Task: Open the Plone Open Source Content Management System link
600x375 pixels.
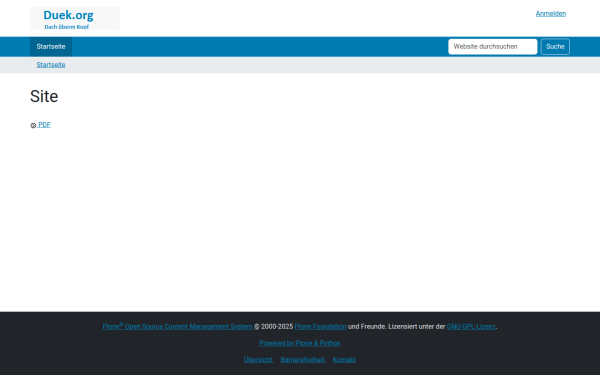Action: (x=178, y=326)
